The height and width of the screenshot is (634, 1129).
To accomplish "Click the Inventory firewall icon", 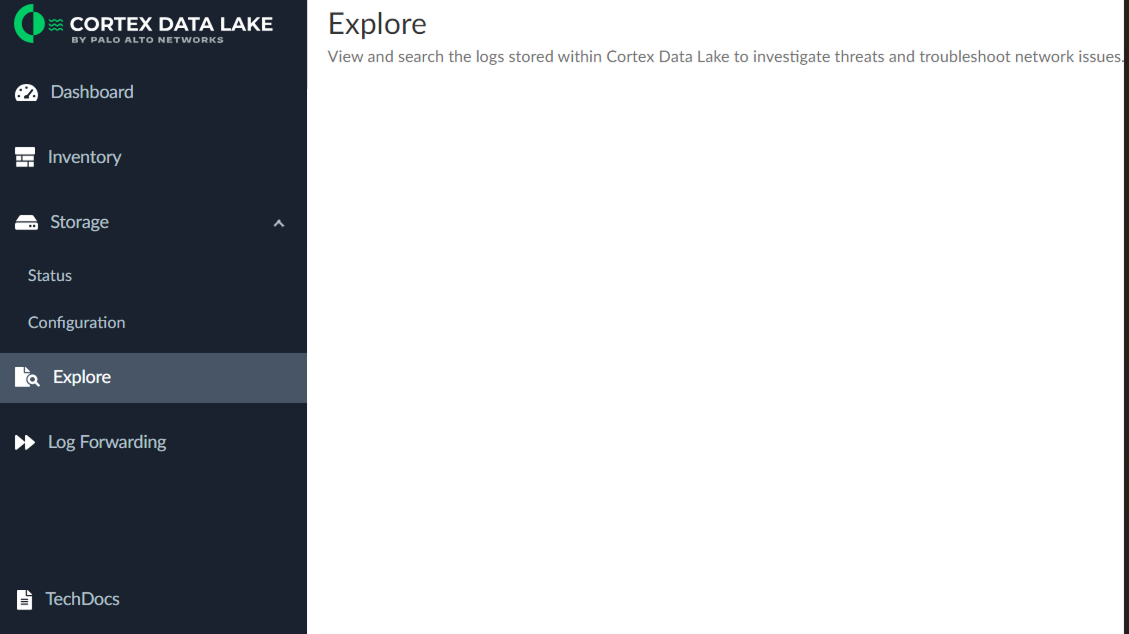I will tap(25, 157).
